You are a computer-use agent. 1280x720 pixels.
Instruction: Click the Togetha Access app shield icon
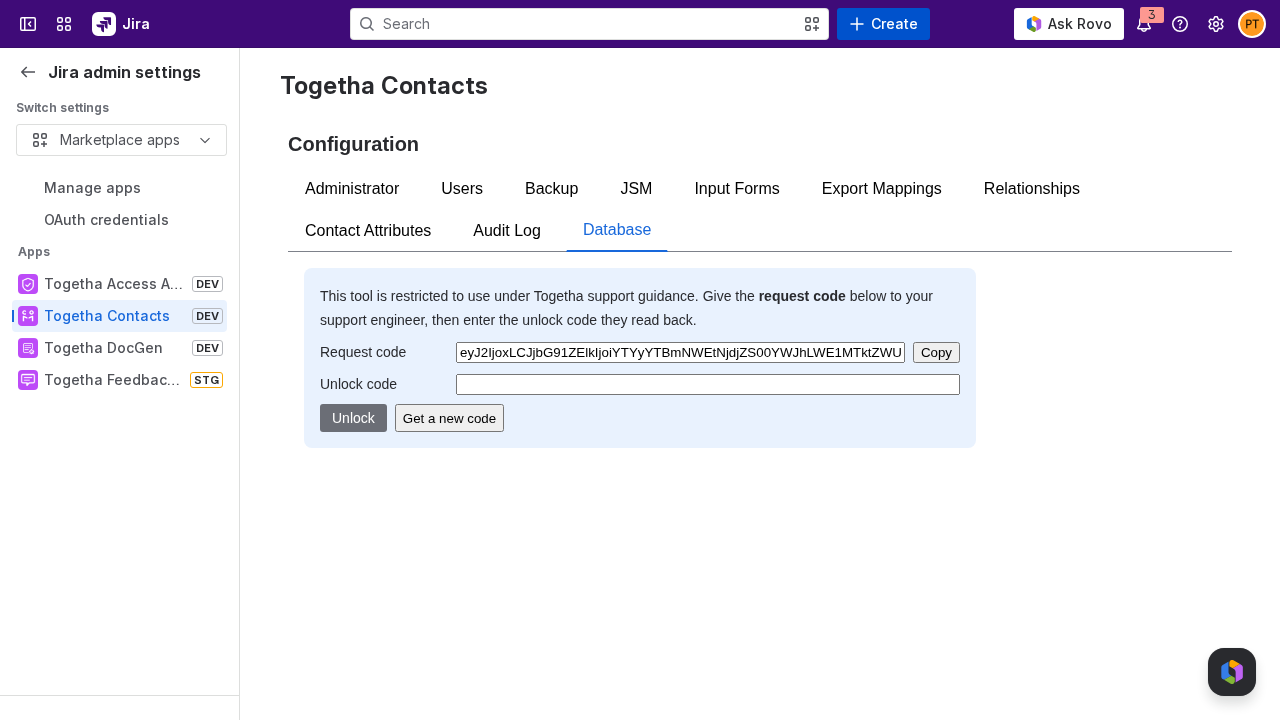(x=28, y=284)
